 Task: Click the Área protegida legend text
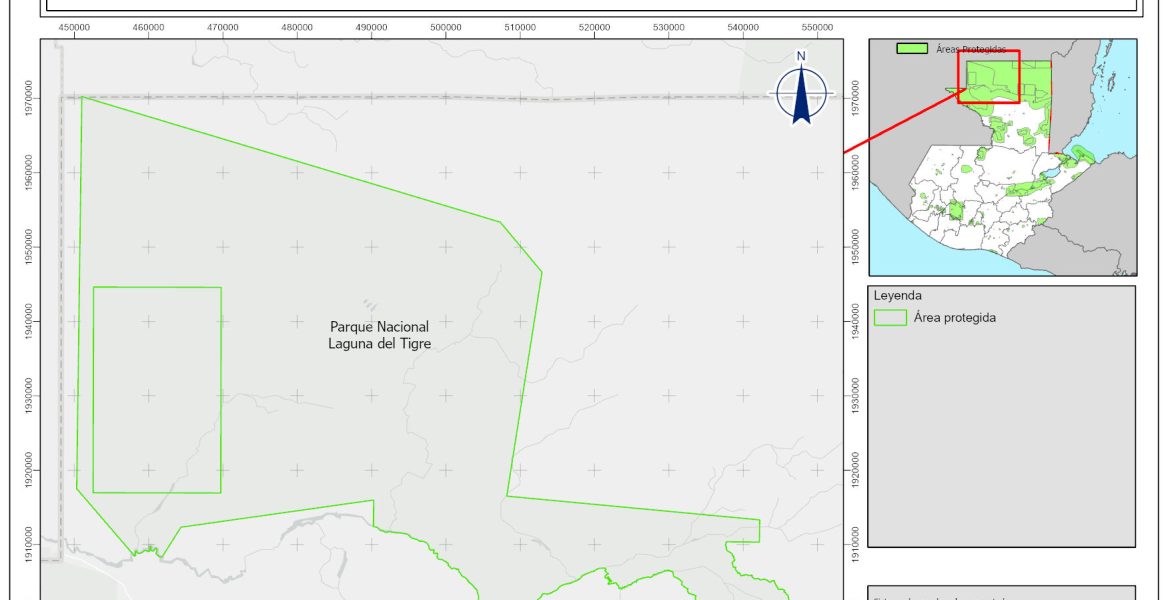(x=954, y=318)
